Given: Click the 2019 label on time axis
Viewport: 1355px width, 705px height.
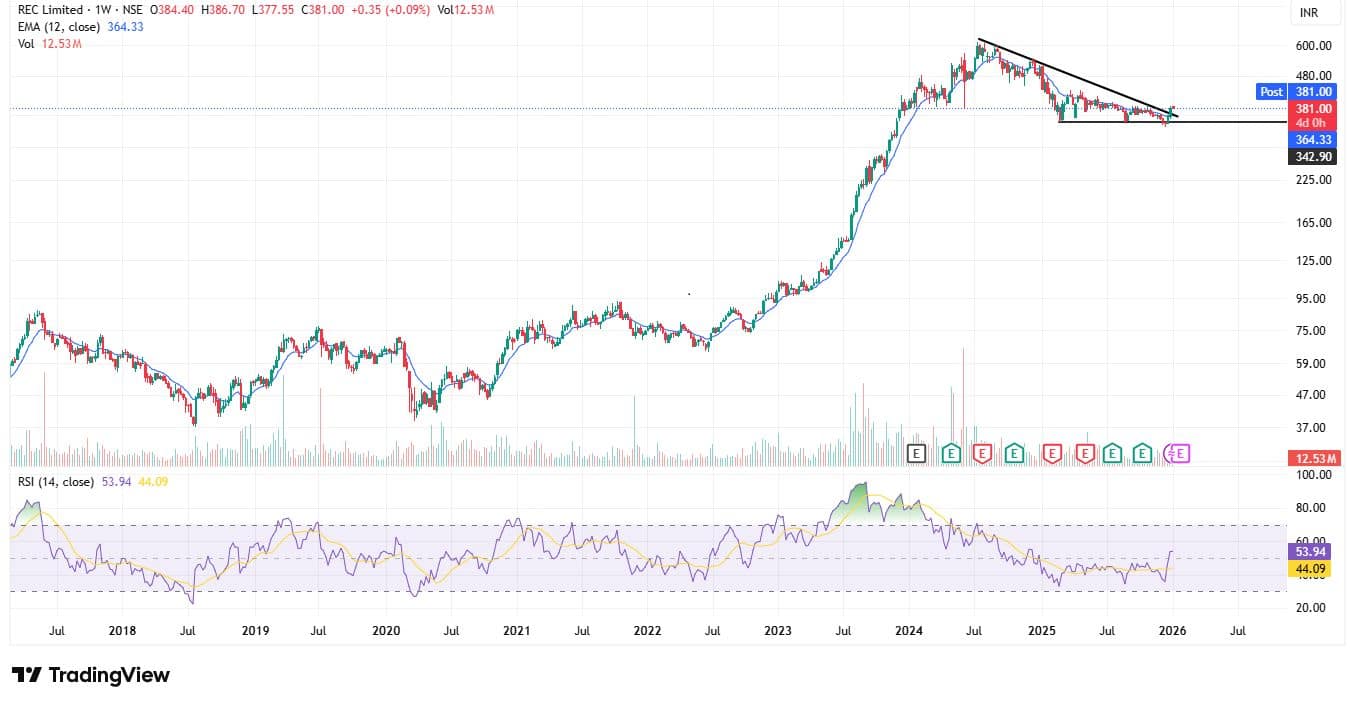Looking at the screenshot, I should pos(255,632).
